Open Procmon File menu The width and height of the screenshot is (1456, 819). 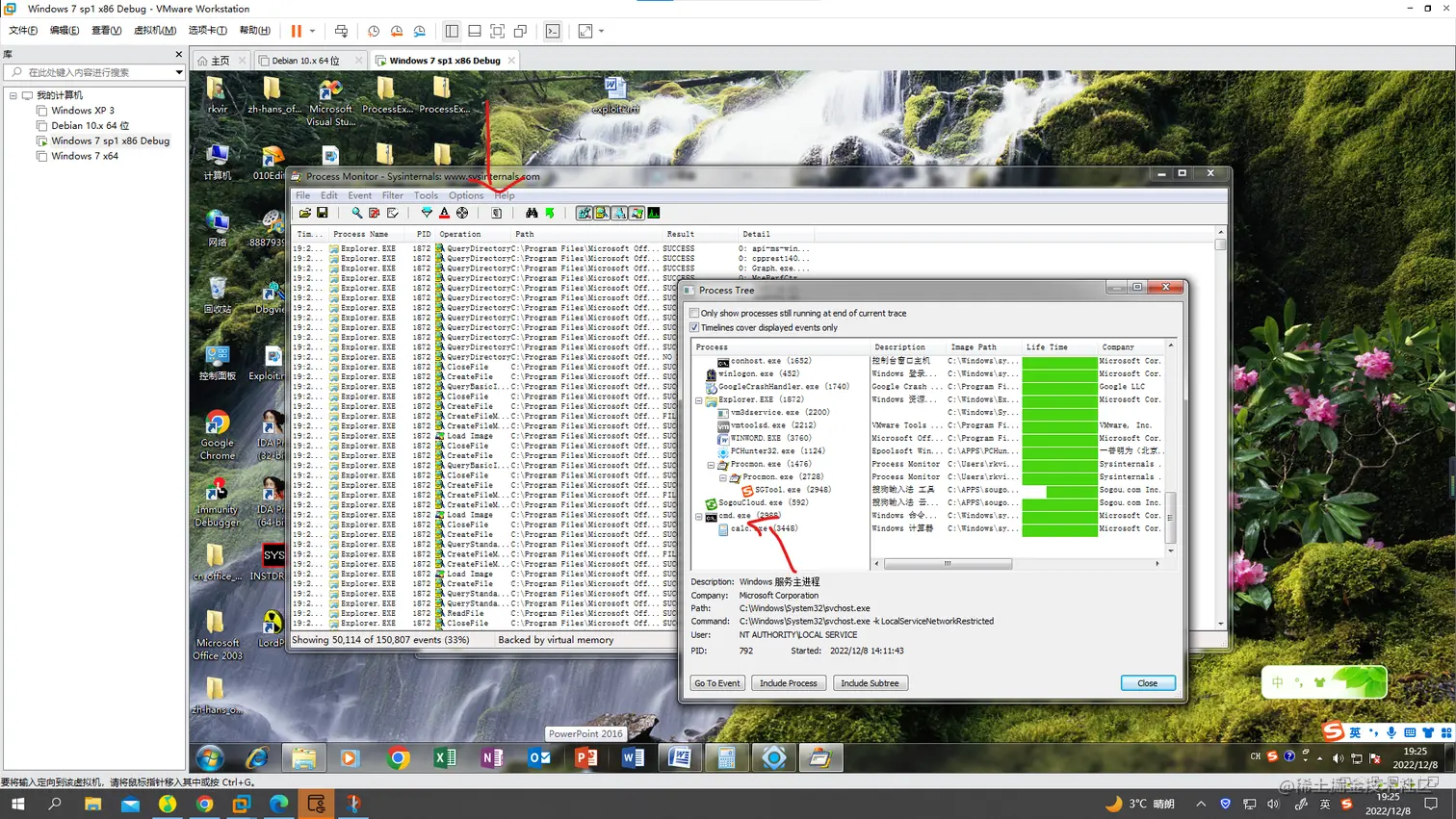tap(302, 195)
